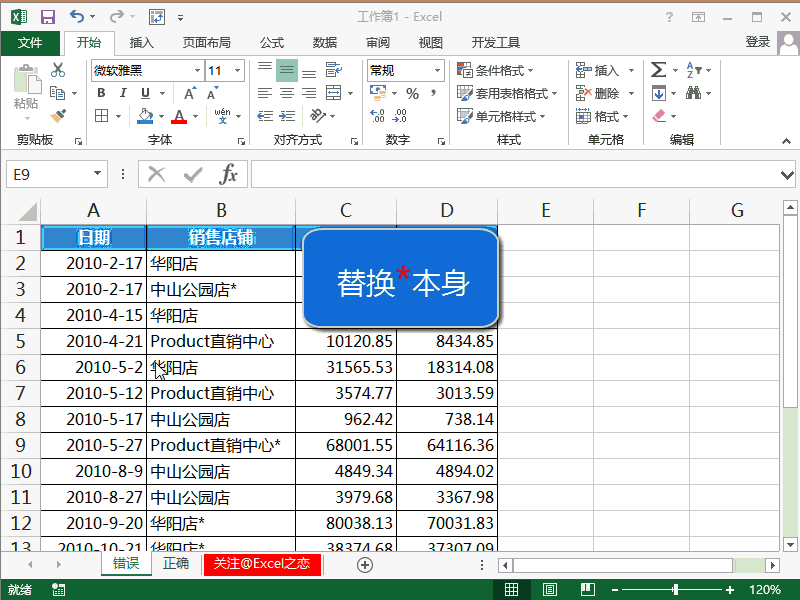The image size is (800, 600).
Task: Open the font color swatch picker
Action: (x=179, y=117)
